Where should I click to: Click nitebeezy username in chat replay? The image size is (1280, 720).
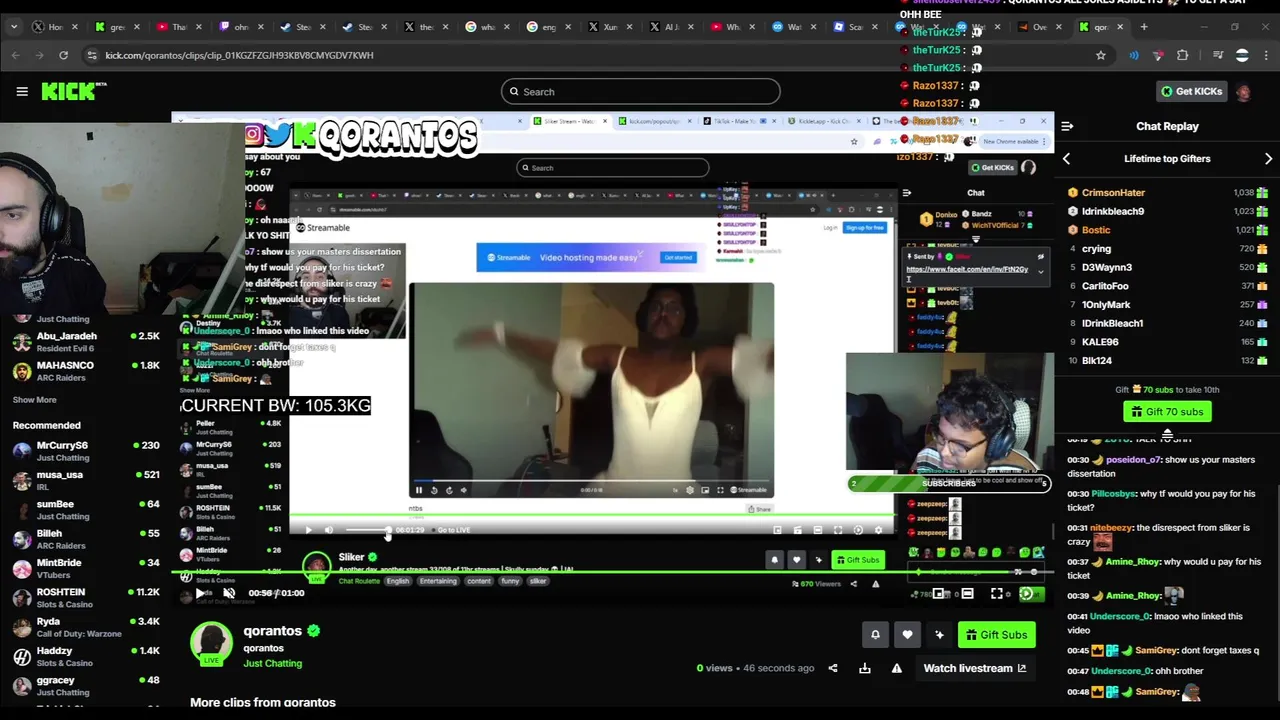[1112, 528]
